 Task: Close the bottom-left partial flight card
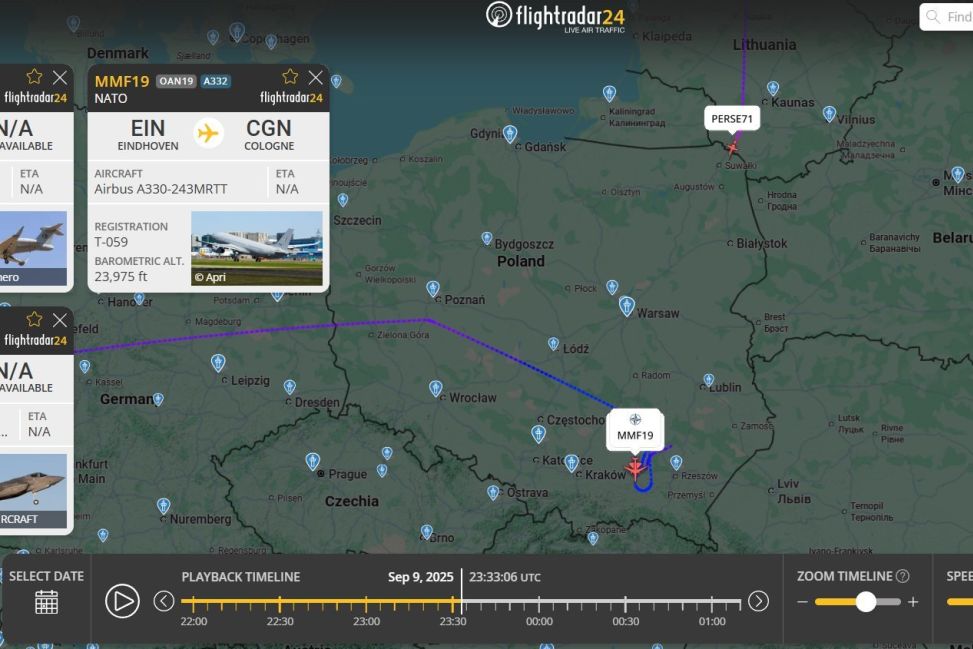tap(60, 320)
